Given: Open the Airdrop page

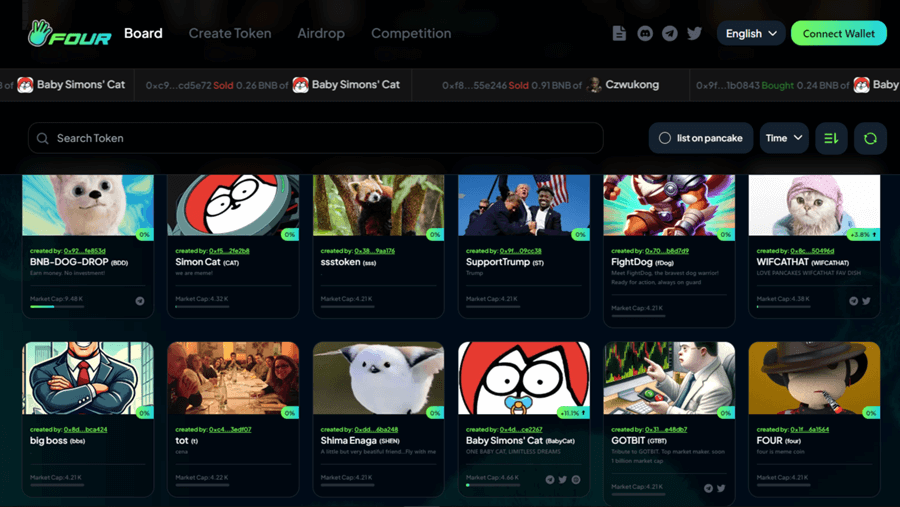Looking at the screenshot, I should click(321, 33).
